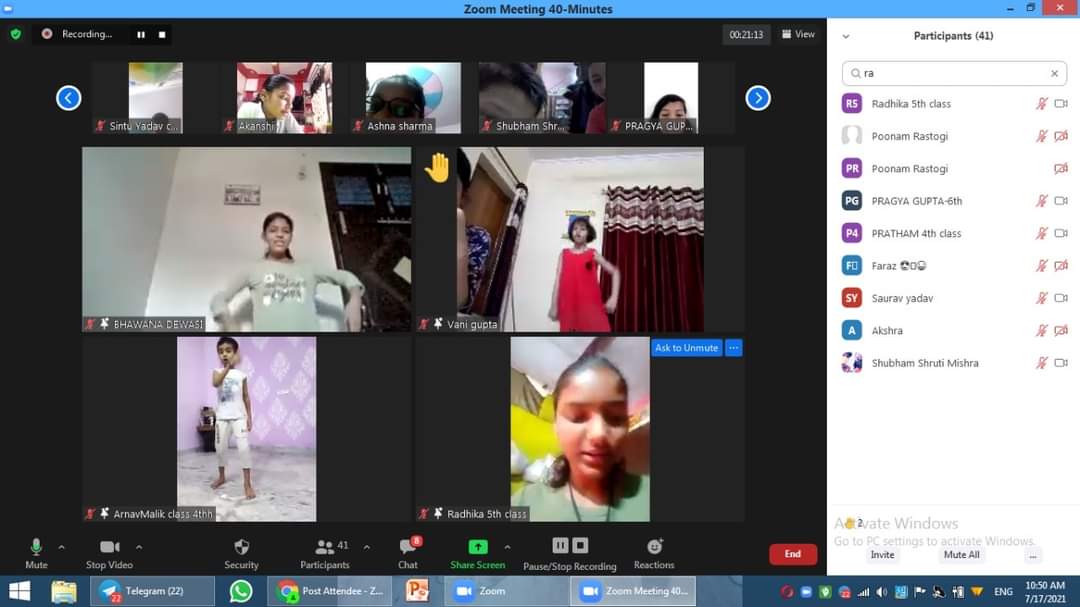
Task: Select Shubham Shruti Mishra participant
Action: (x=954, y=362)
